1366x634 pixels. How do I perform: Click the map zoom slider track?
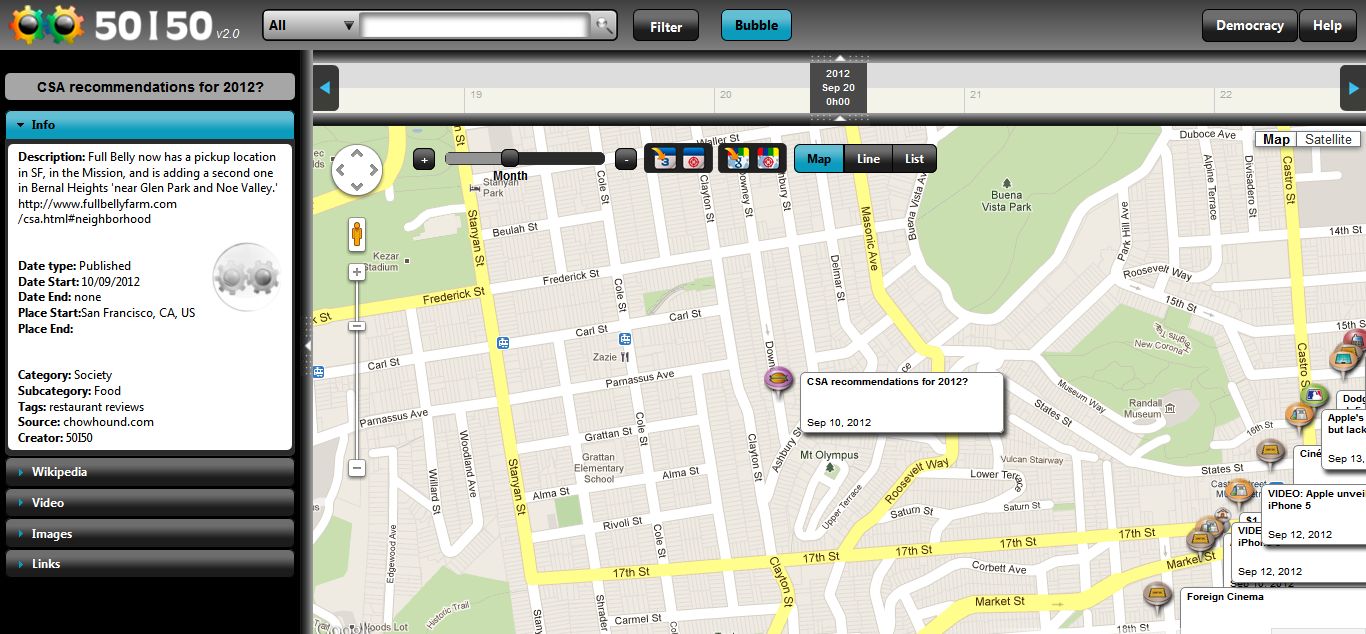point(357,369)
